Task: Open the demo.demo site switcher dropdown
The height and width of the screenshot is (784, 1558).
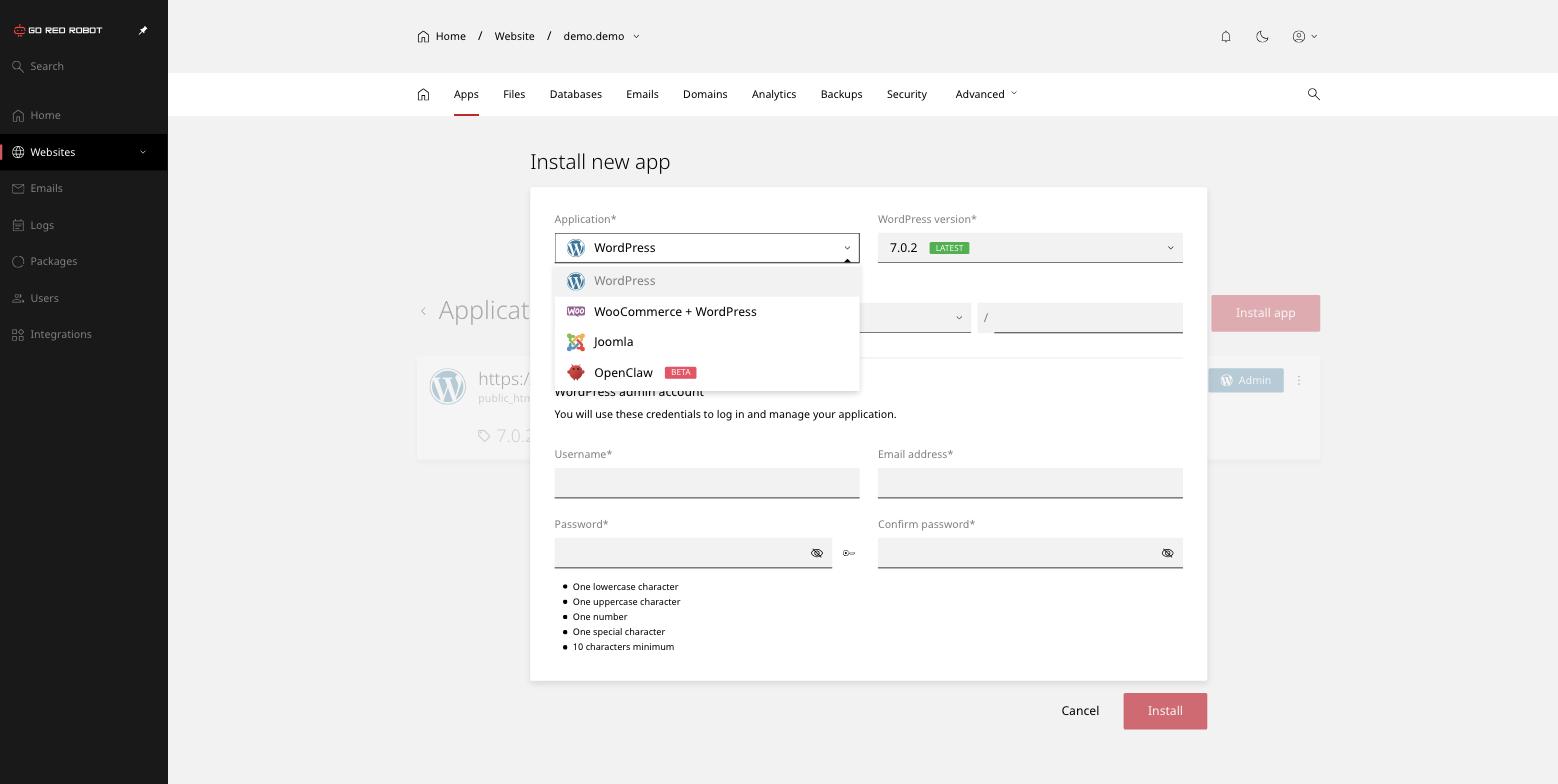Action: coord(601,36)
